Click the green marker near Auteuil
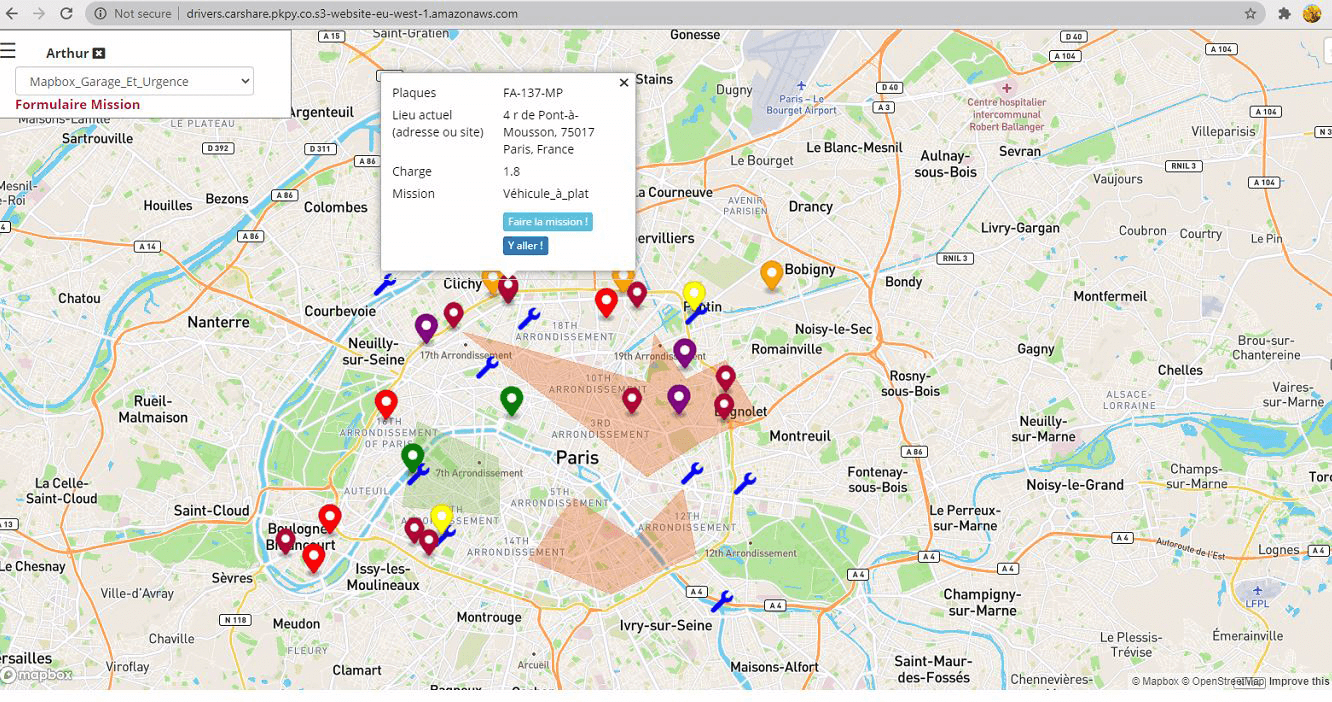1332x702 pixels. tap(412, 459)
